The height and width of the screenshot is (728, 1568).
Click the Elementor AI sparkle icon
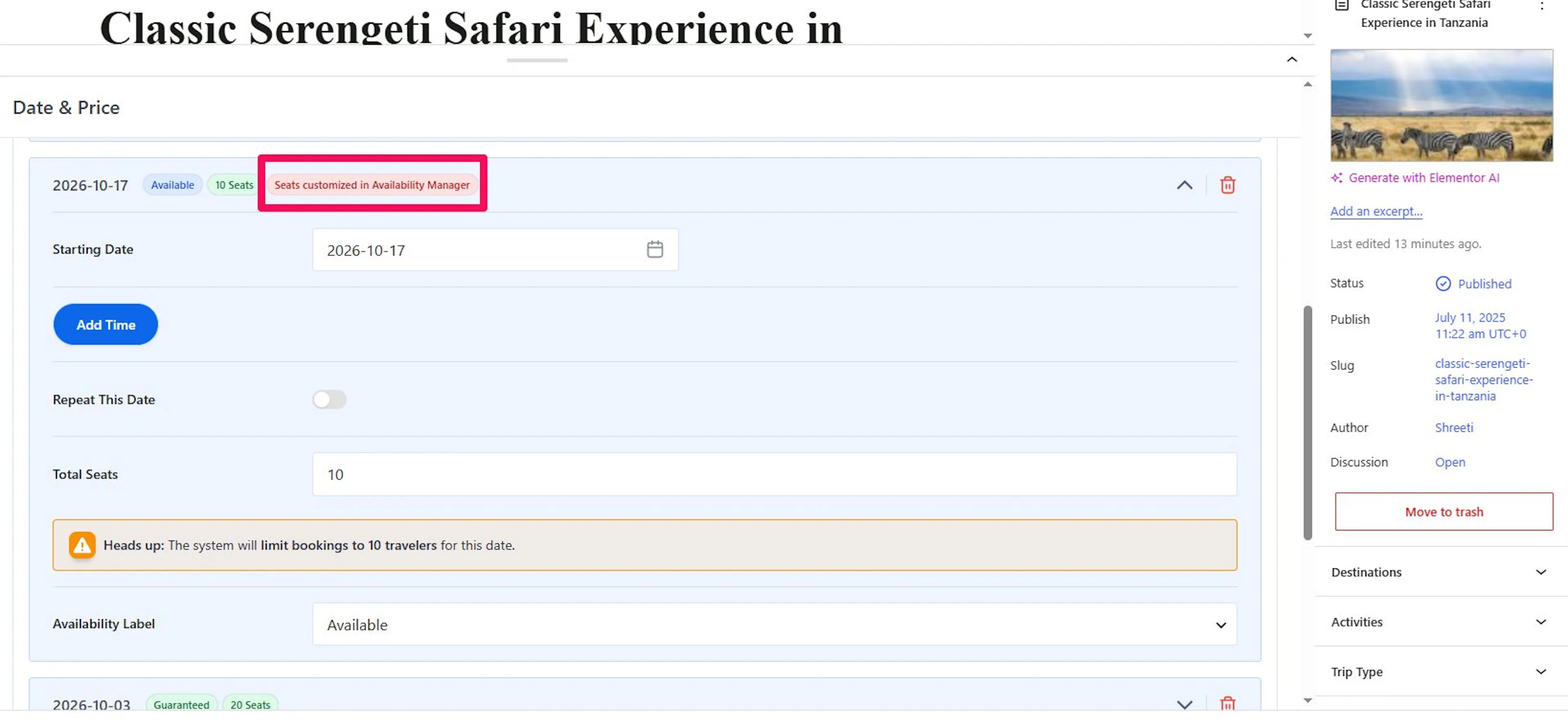click(1336, 178)
